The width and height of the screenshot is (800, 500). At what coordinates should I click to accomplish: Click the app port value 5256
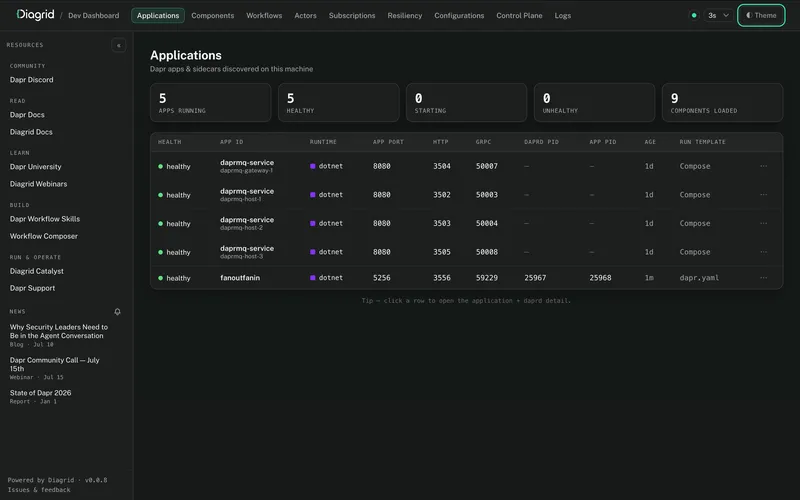(x=382, y=278)
